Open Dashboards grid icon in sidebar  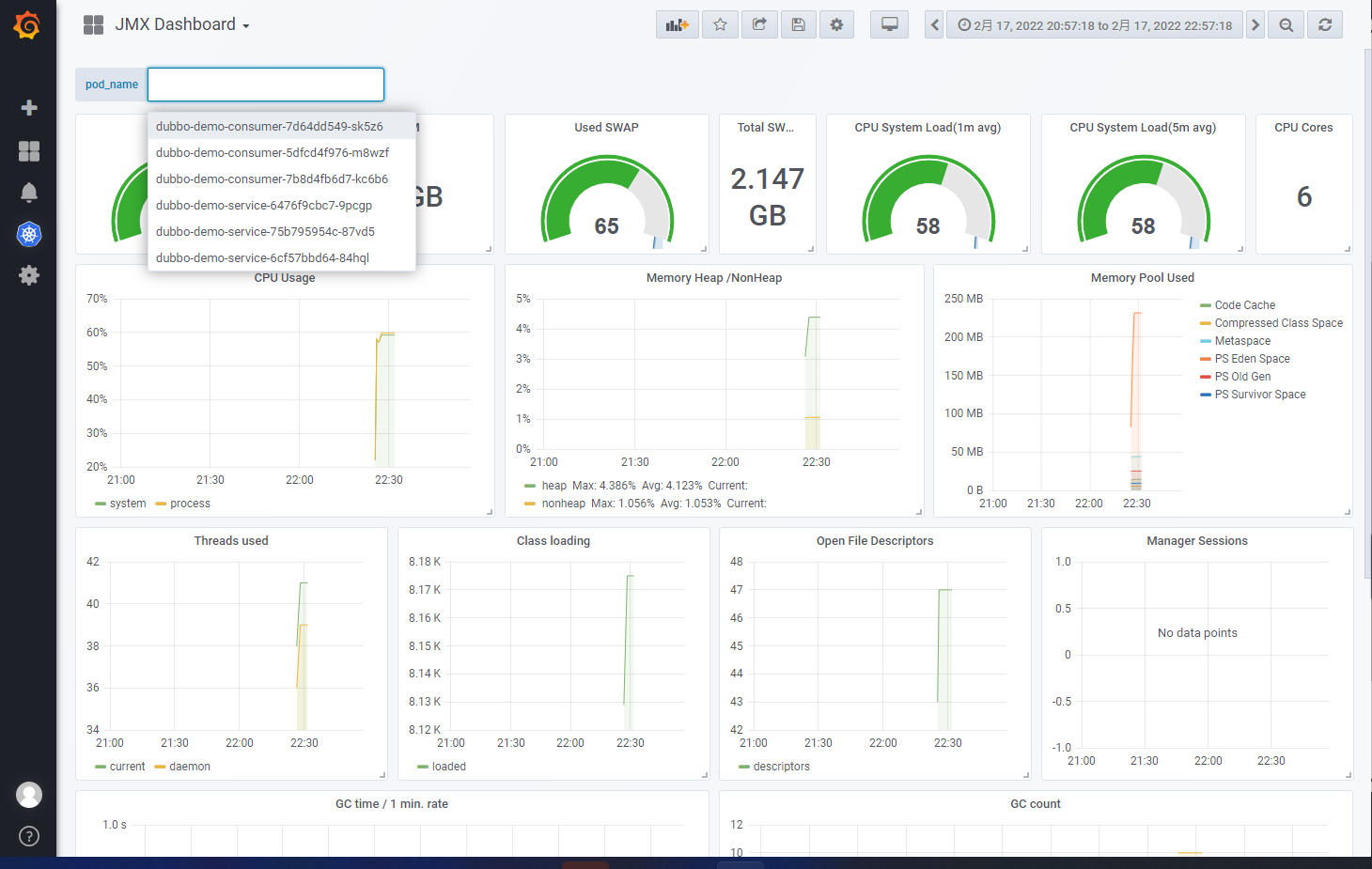(x=29, y=151)
